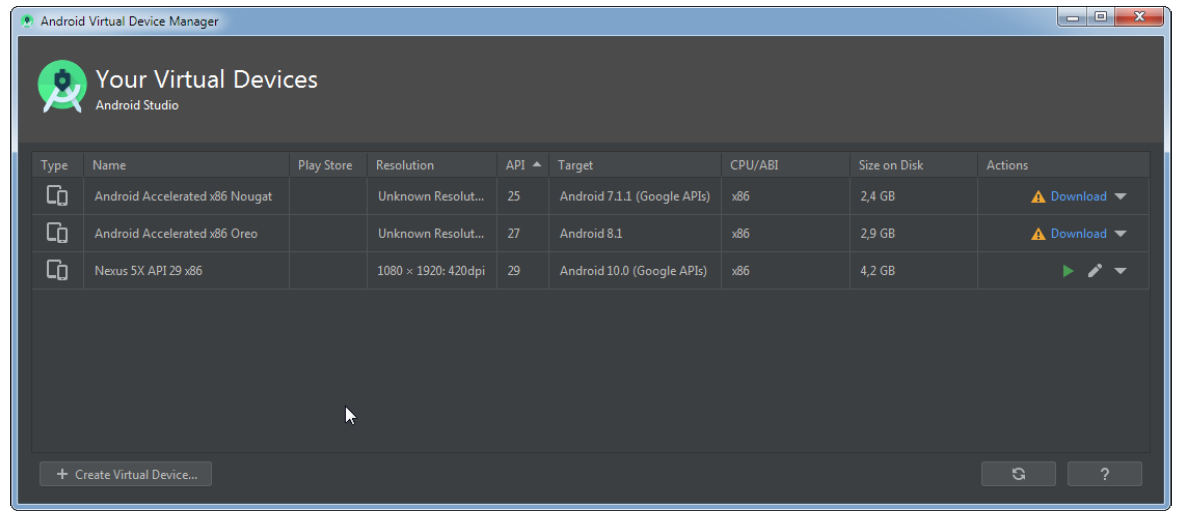Click Unknown Resolution cell in Oreo row
The width and height of the screenshot is (1191, 521).
(x=431, y=233)
